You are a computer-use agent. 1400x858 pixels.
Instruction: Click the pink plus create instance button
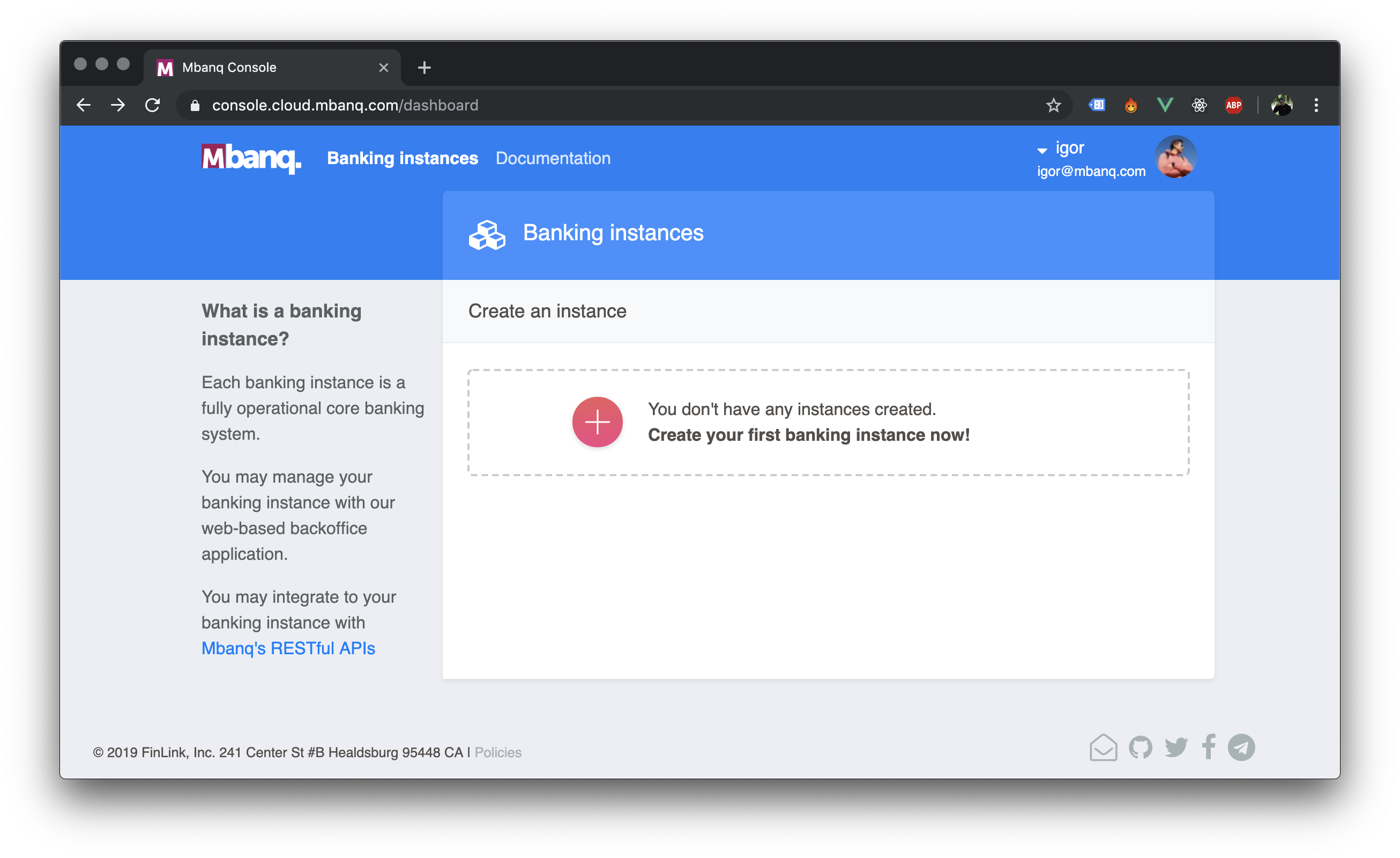click(x=597, y=422)
